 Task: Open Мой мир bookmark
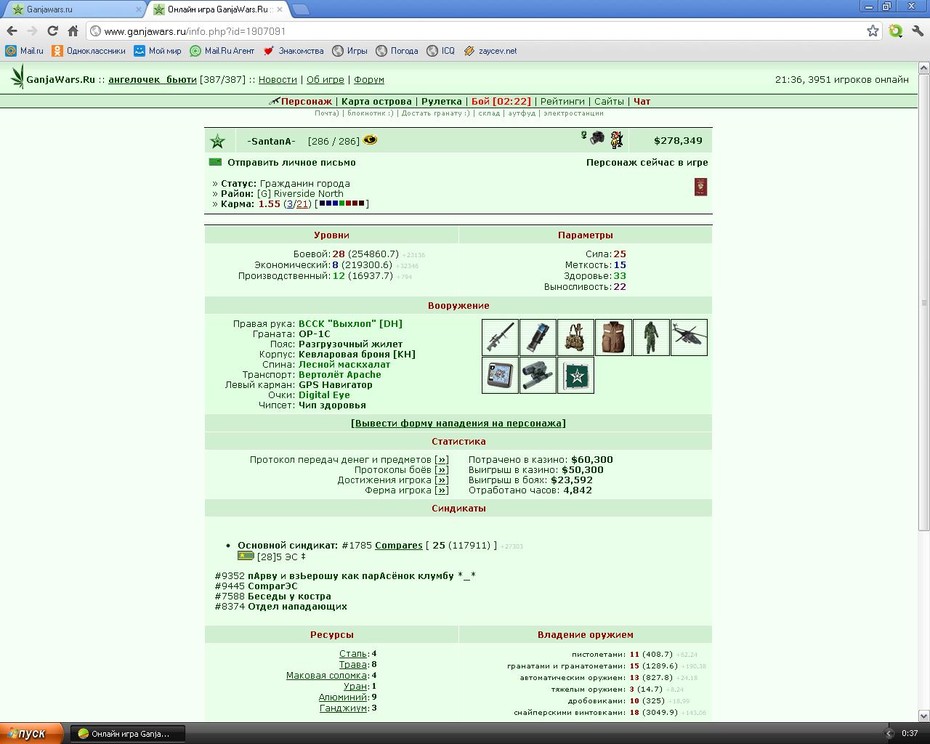pos(158,51)
